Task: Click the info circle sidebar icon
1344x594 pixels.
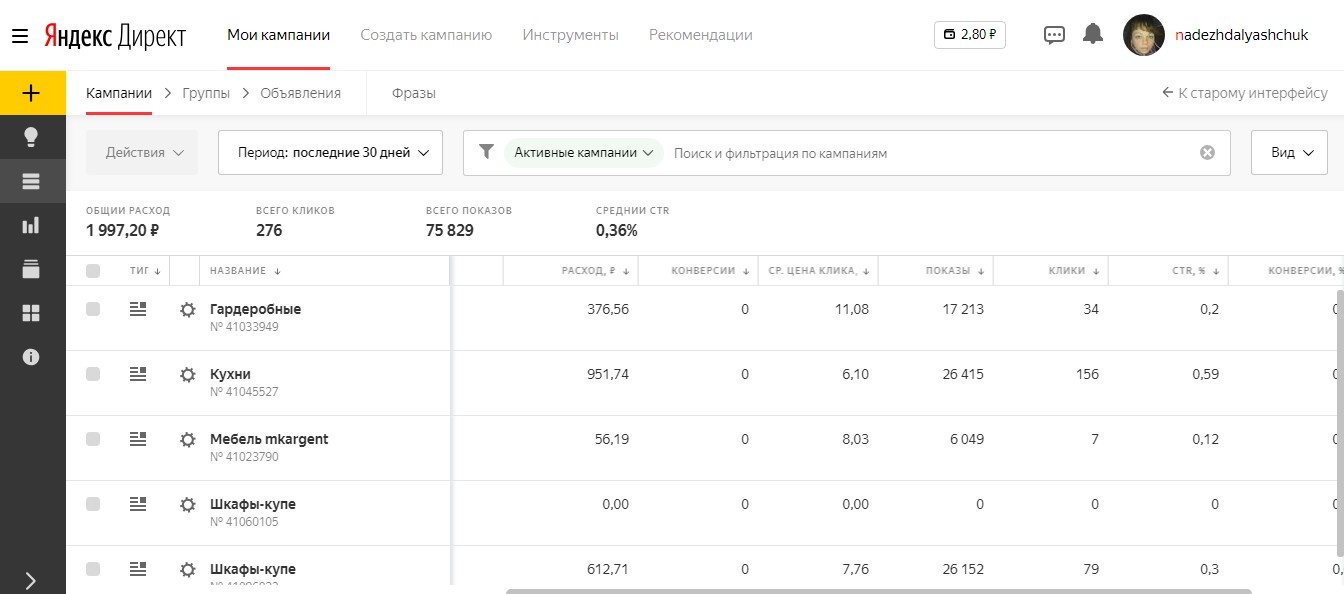Action: pyautogui.click(x=31, y=356)
